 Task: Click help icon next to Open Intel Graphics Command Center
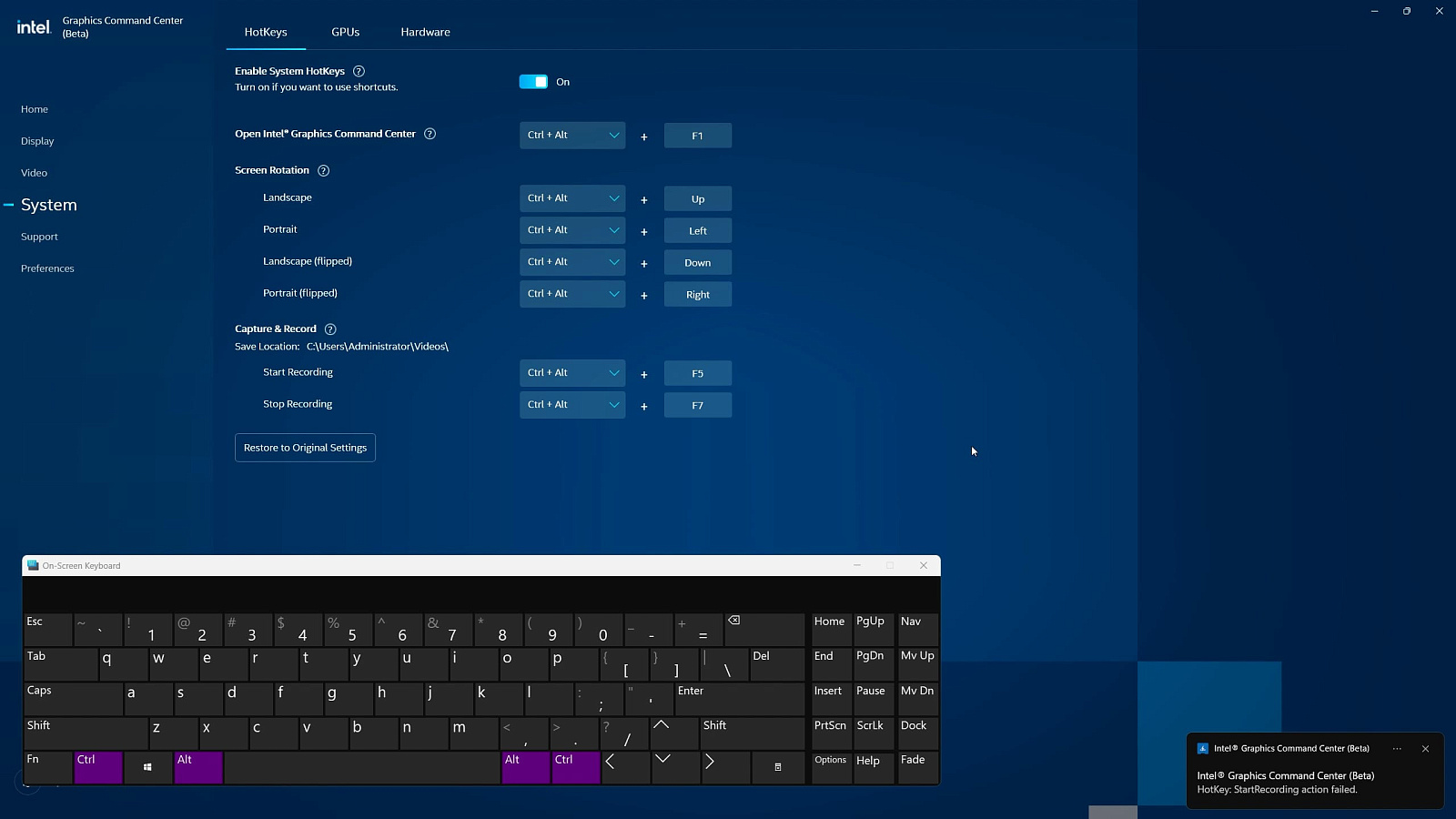click(430, 134)
